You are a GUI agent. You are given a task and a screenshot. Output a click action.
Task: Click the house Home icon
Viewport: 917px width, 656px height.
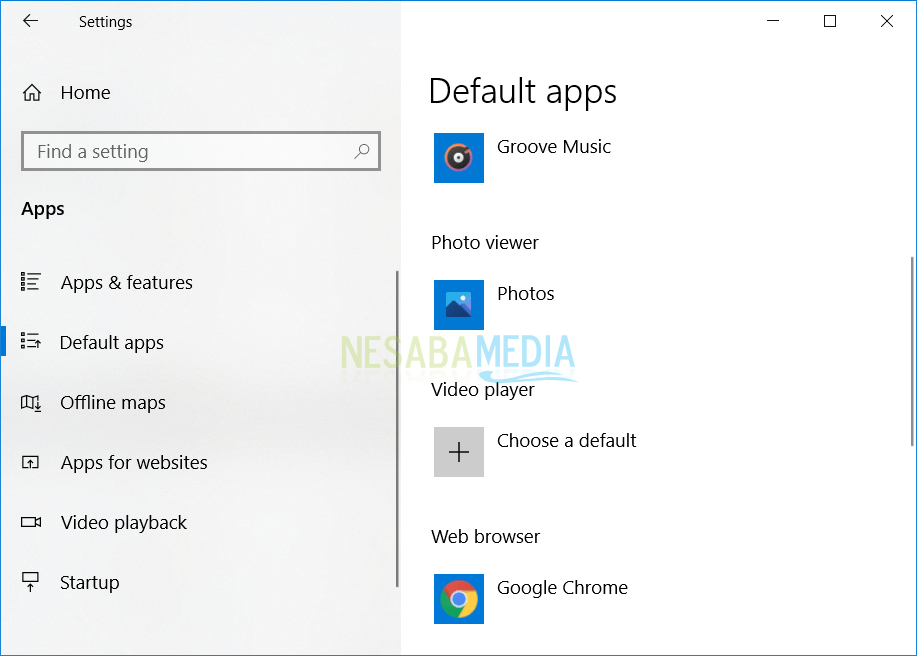(x=32, y=92)
